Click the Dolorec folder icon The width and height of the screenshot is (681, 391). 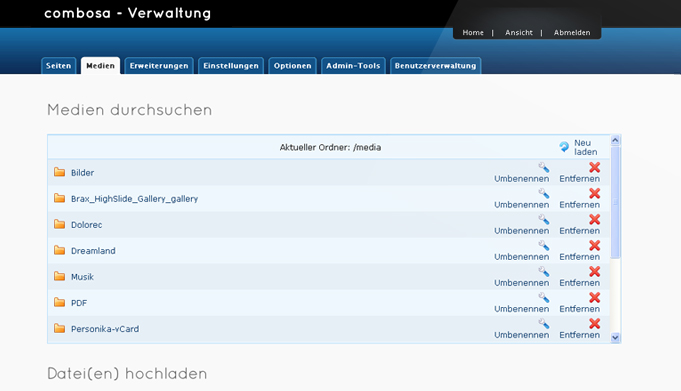pos(60,224)
